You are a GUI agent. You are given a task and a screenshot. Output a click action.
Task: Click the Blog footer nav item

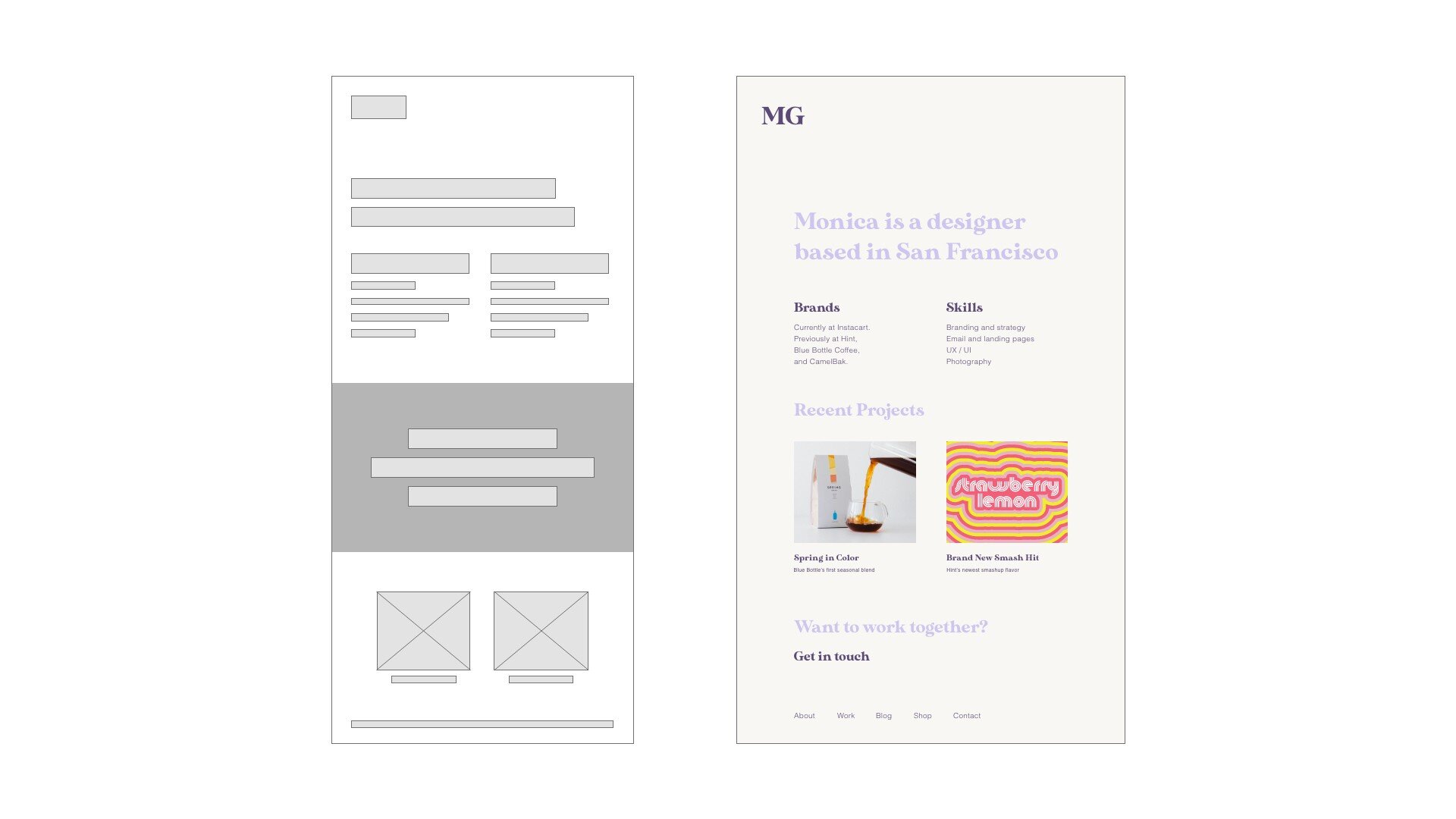tap(884, 716)
